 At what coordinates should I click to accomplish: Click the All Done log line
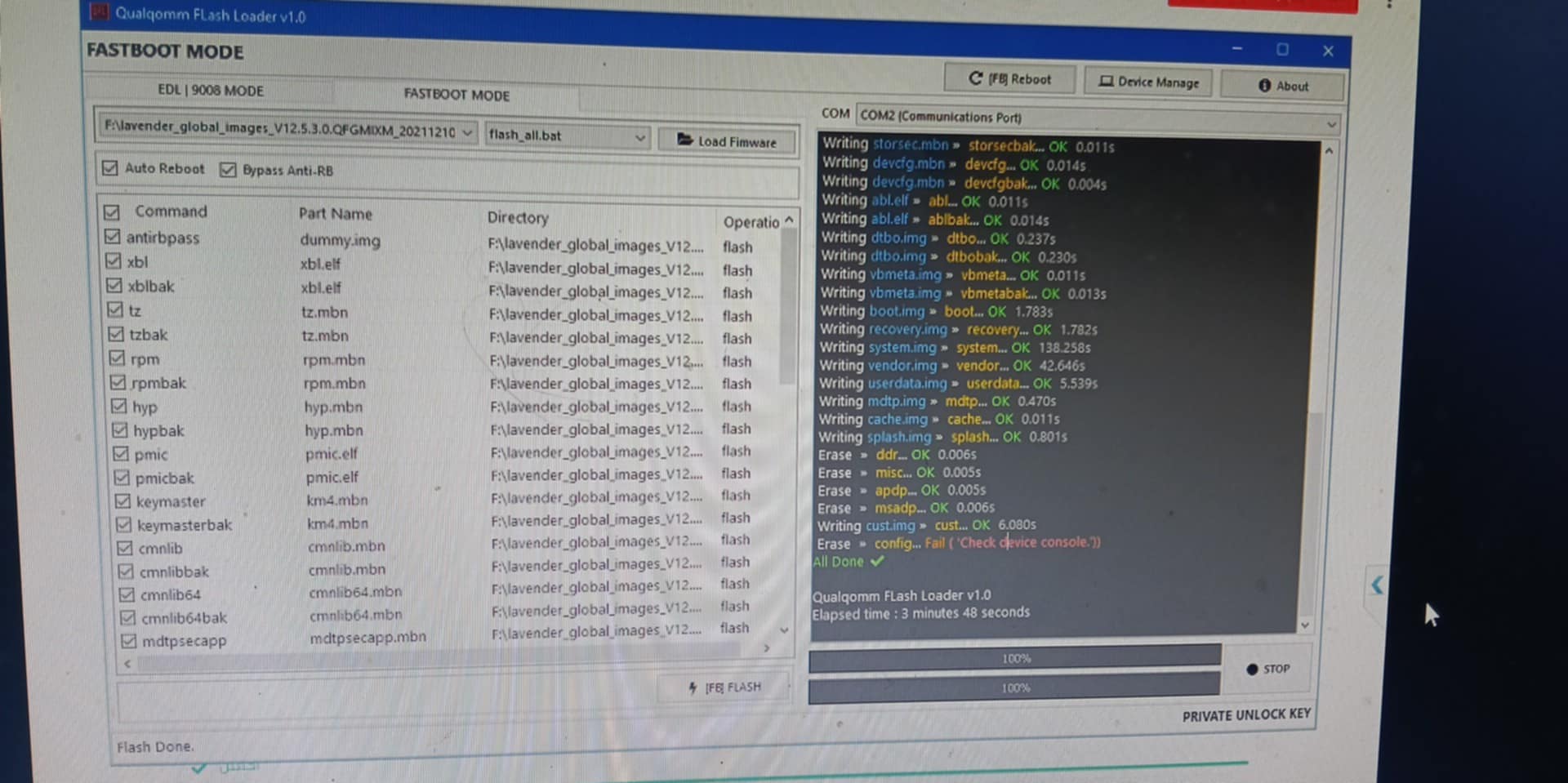[x=848, y=562]
